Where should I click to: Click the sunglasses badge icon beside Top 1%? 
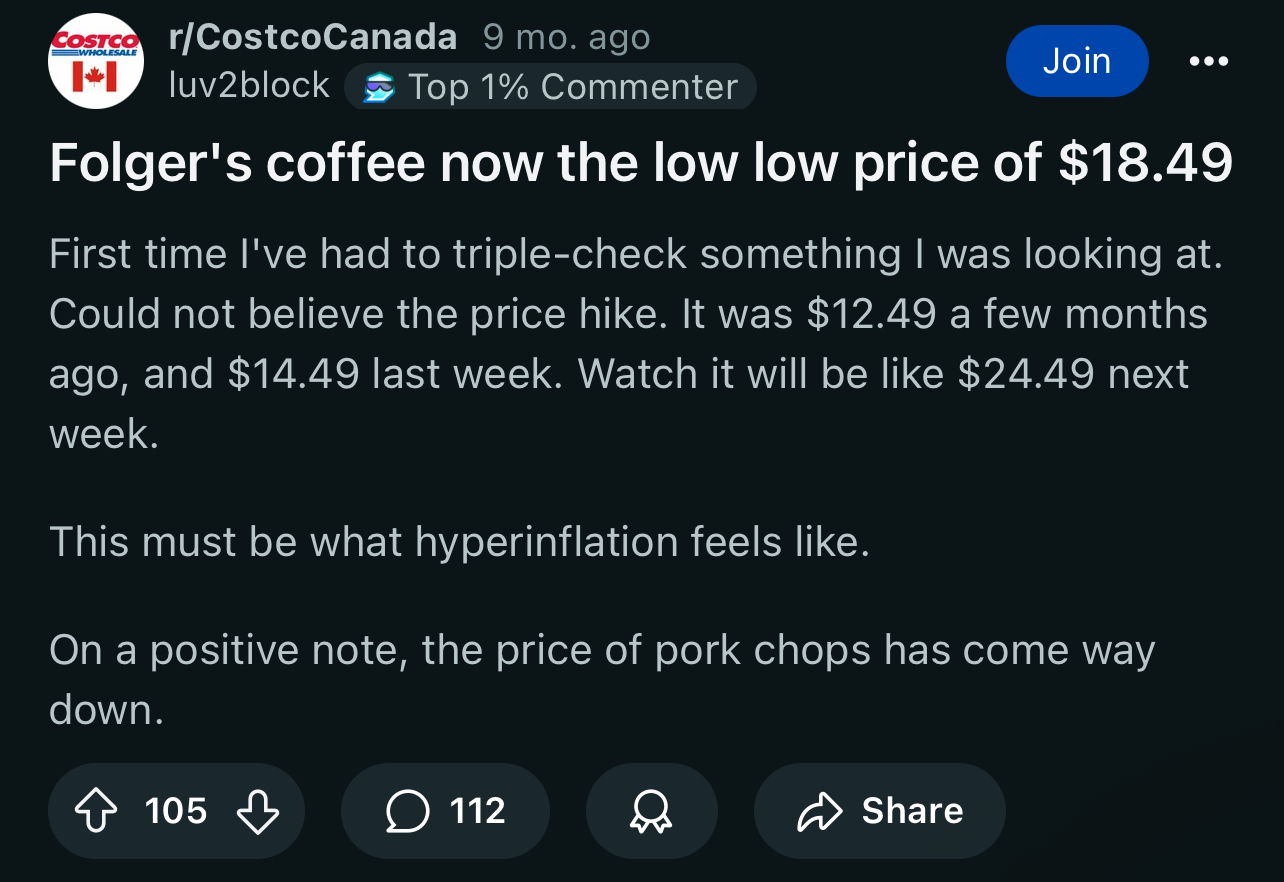coord(378,88)
